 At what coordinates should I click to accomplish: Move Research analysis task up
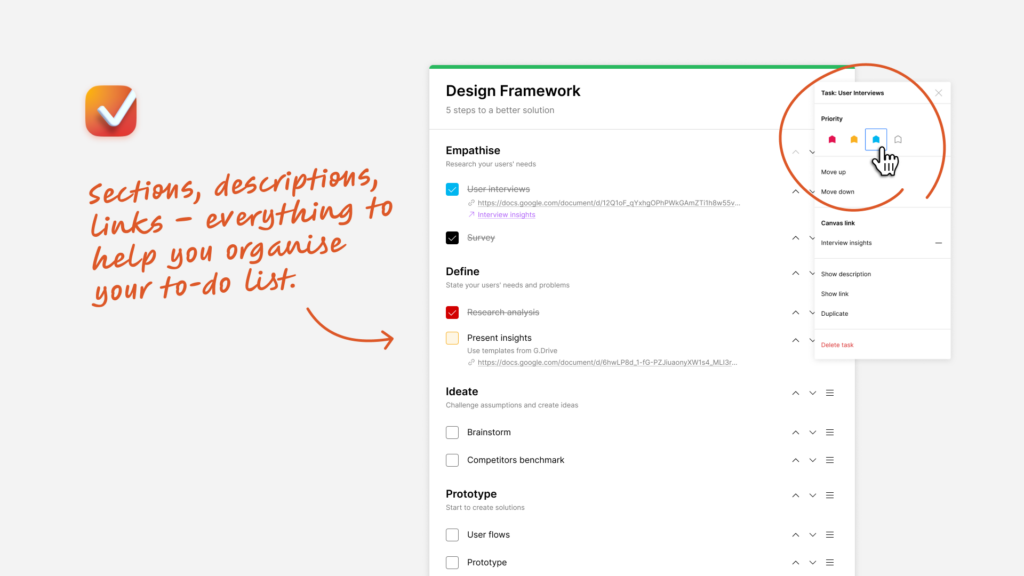click(x=795, y=313)
